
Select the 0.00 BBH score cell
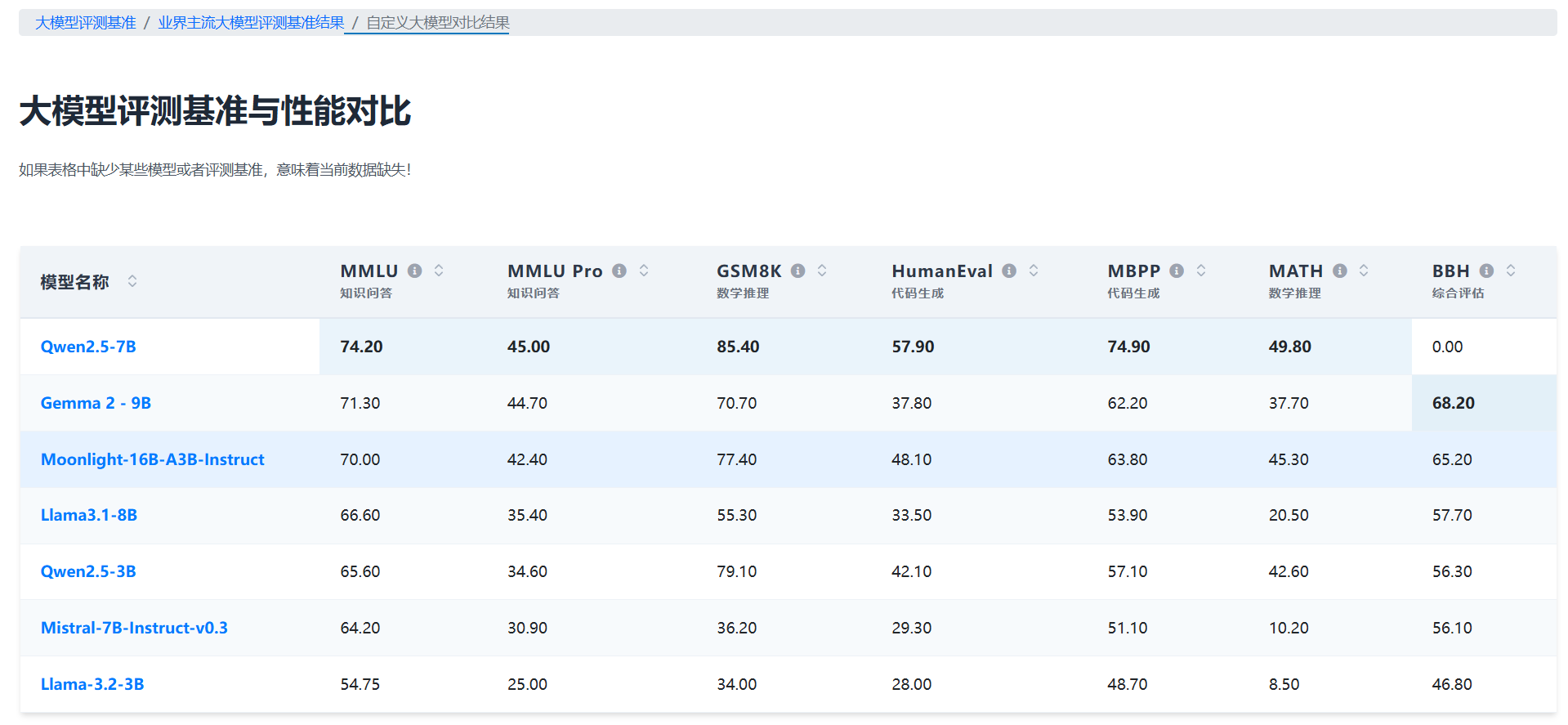coord(1484,347)
